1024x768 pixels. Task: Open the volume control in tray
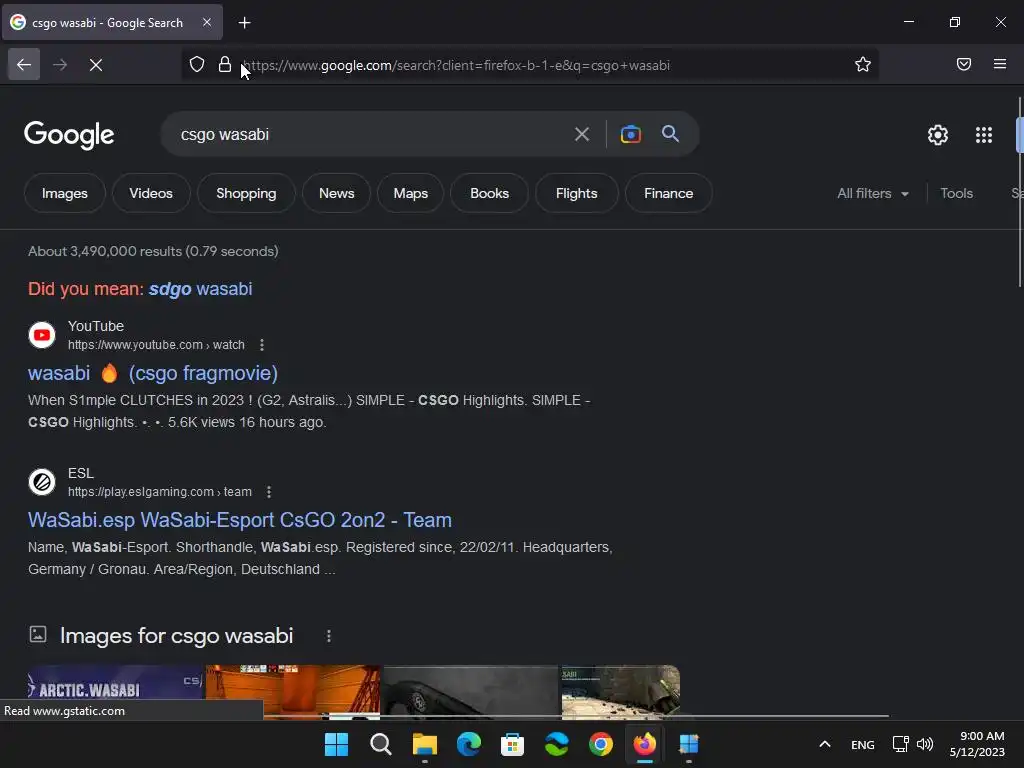coord(925,744)
